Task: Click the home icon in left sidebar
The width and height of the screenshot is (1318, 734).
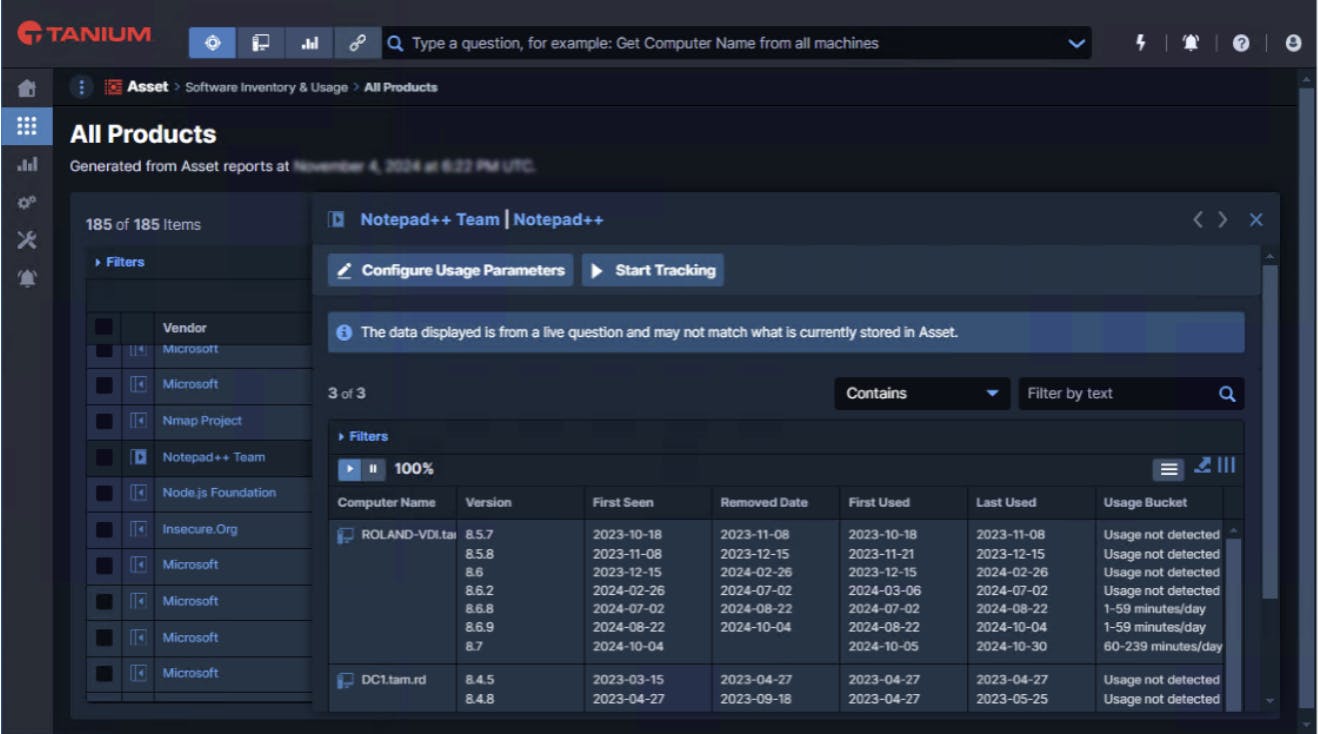Action: (27, 89)
